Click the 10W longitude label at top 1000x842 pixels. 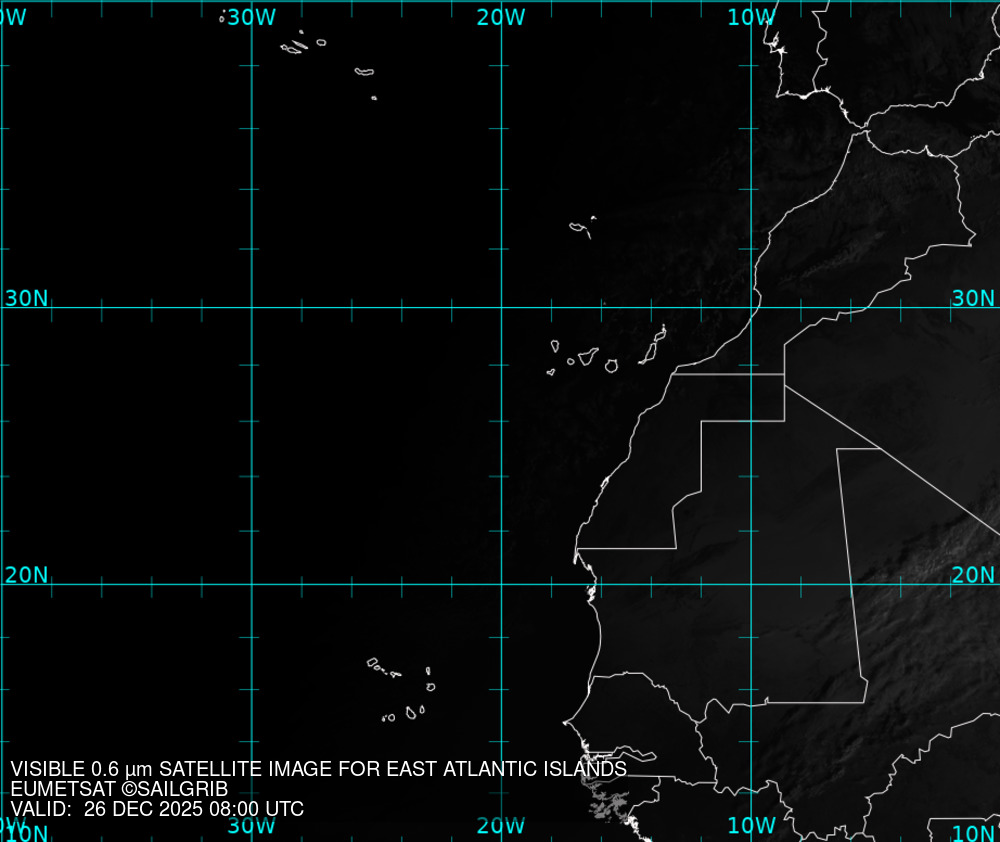(x=751, y=17)
